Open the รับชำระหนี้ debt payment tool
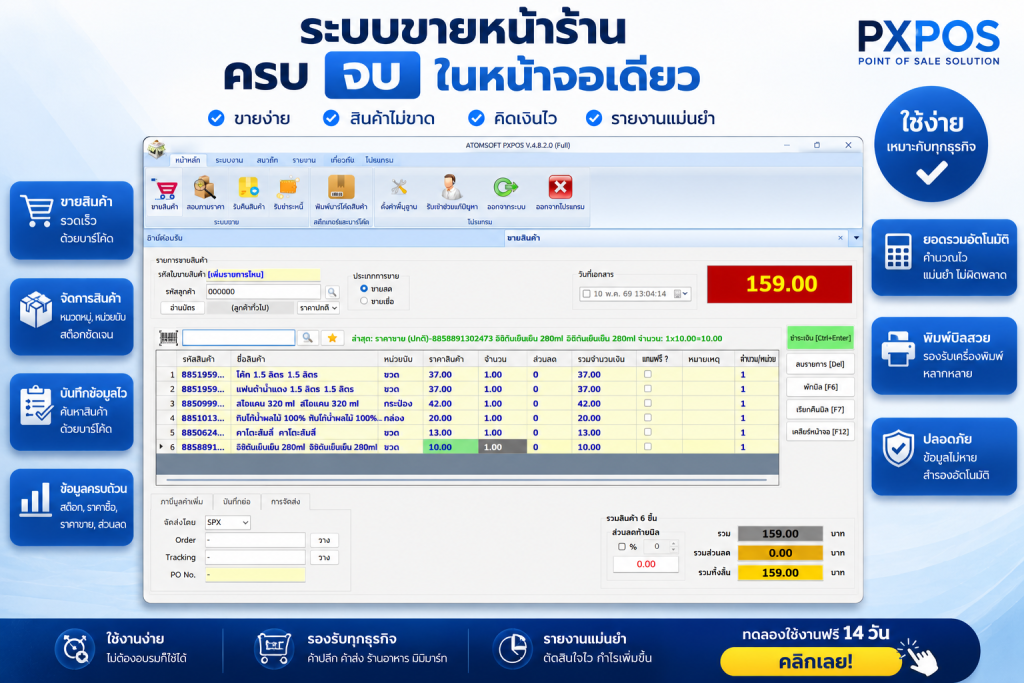This screenshot has height=683, width=1024. tap(288, 194)
